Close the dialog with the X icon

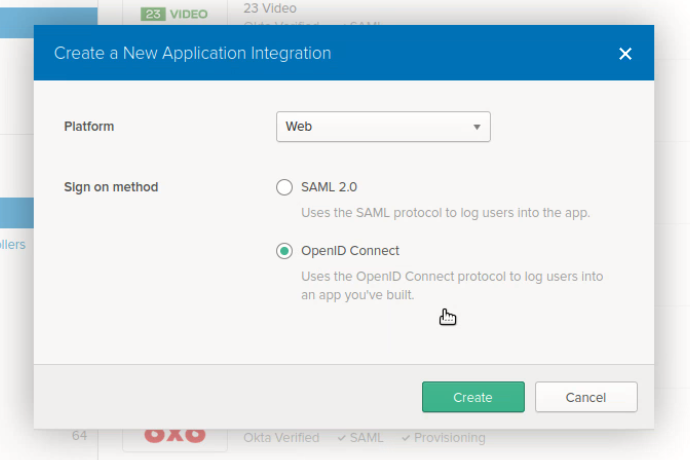625,54
